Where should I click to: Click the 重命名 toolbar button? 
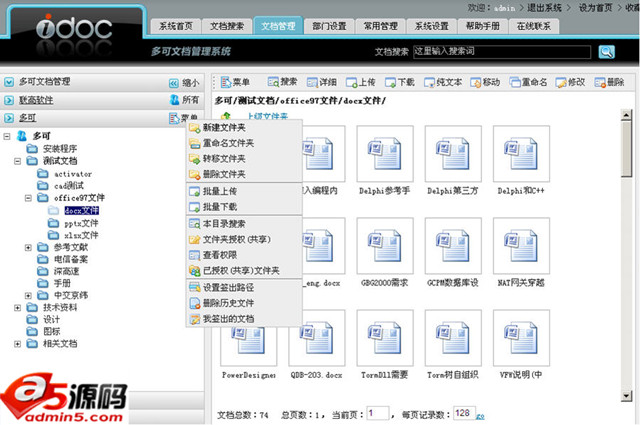tap(528, 82)
